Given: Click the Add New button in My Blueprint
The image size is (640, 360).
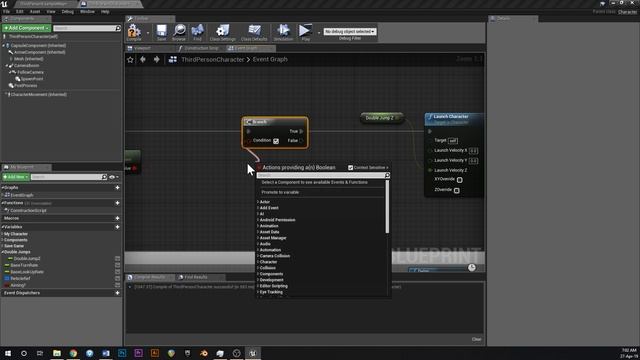Looking at the screenshot, I should coord(16,177).
